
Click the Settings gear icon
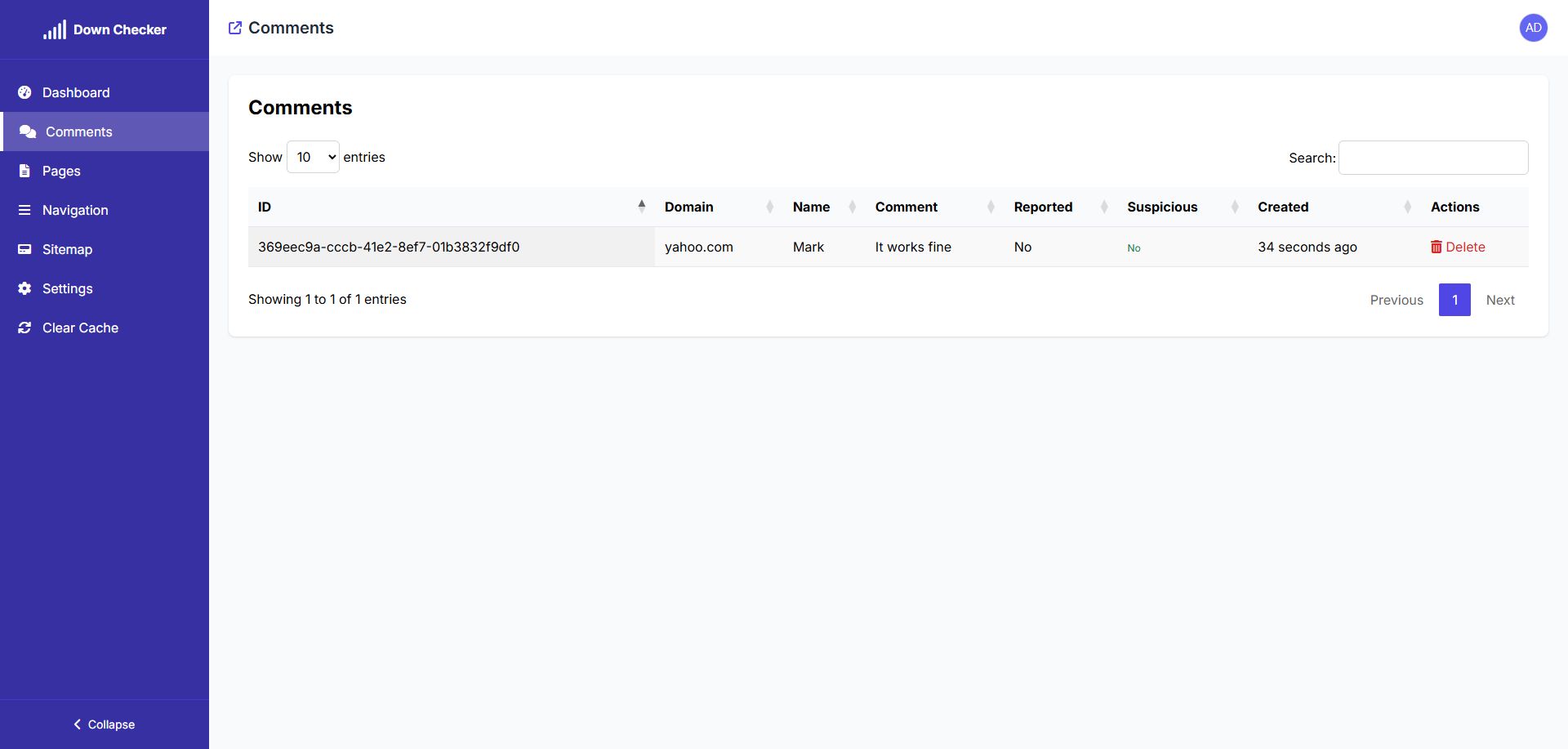(24, 288)
